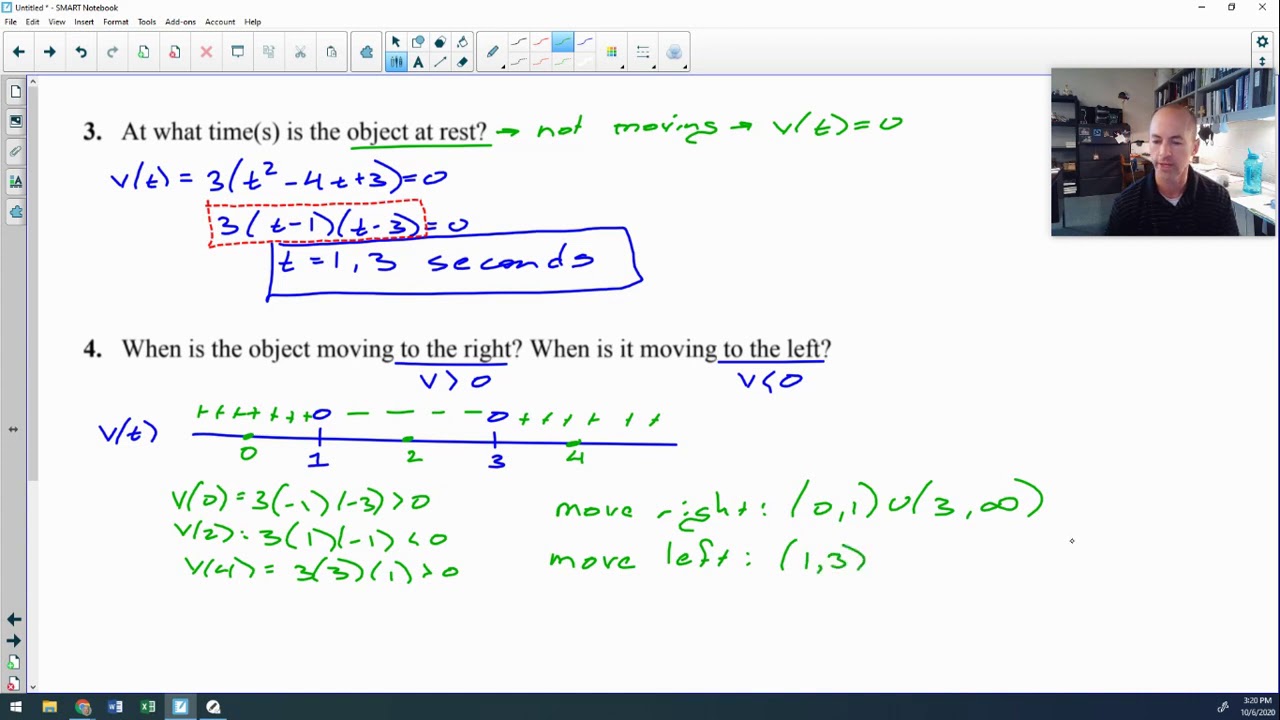
Task: Select the Shapes tool
Action: (418, 42)
